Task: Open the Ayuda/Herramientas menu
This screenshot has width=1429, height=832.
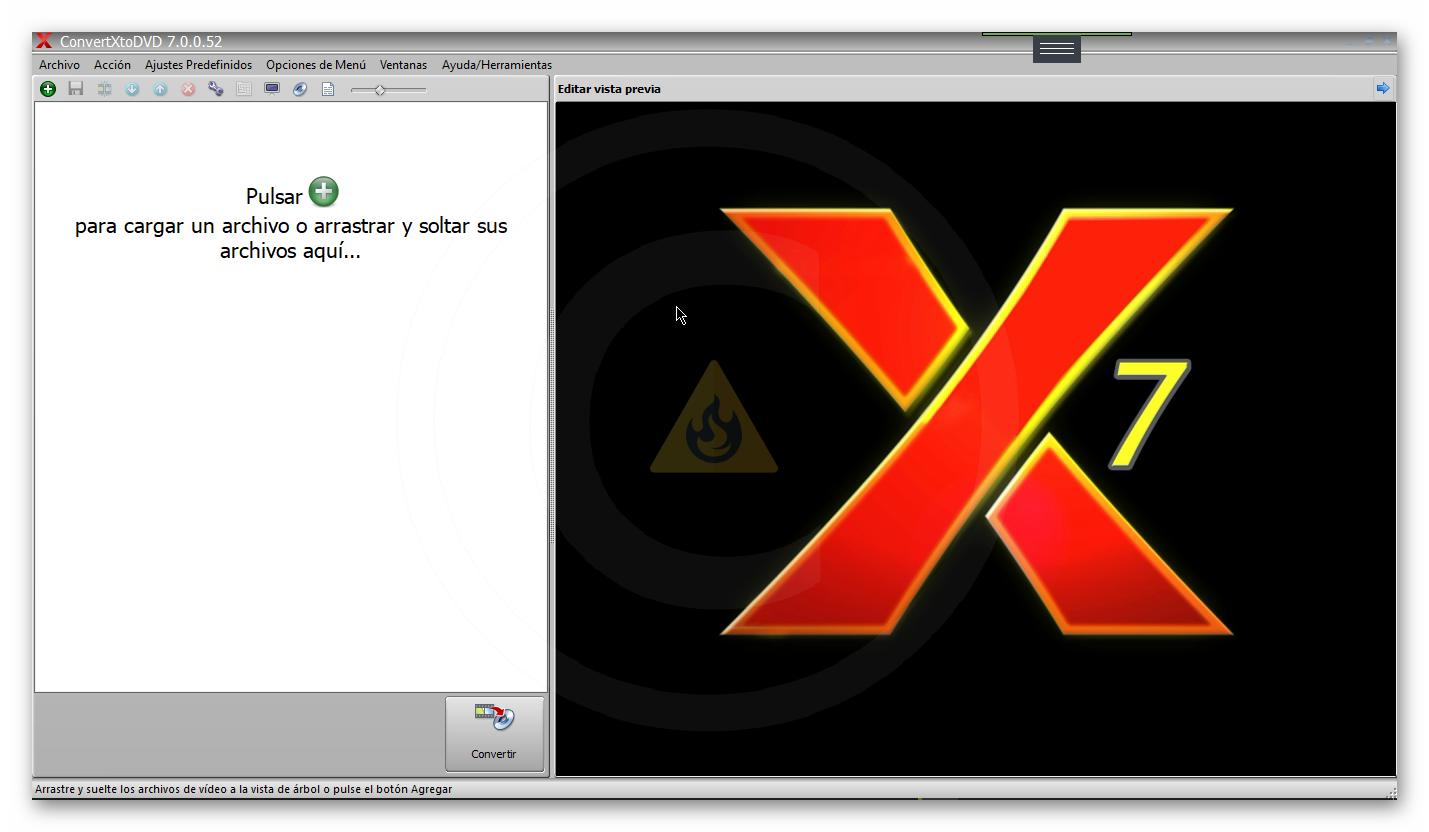Action: [x=497, y=65]
